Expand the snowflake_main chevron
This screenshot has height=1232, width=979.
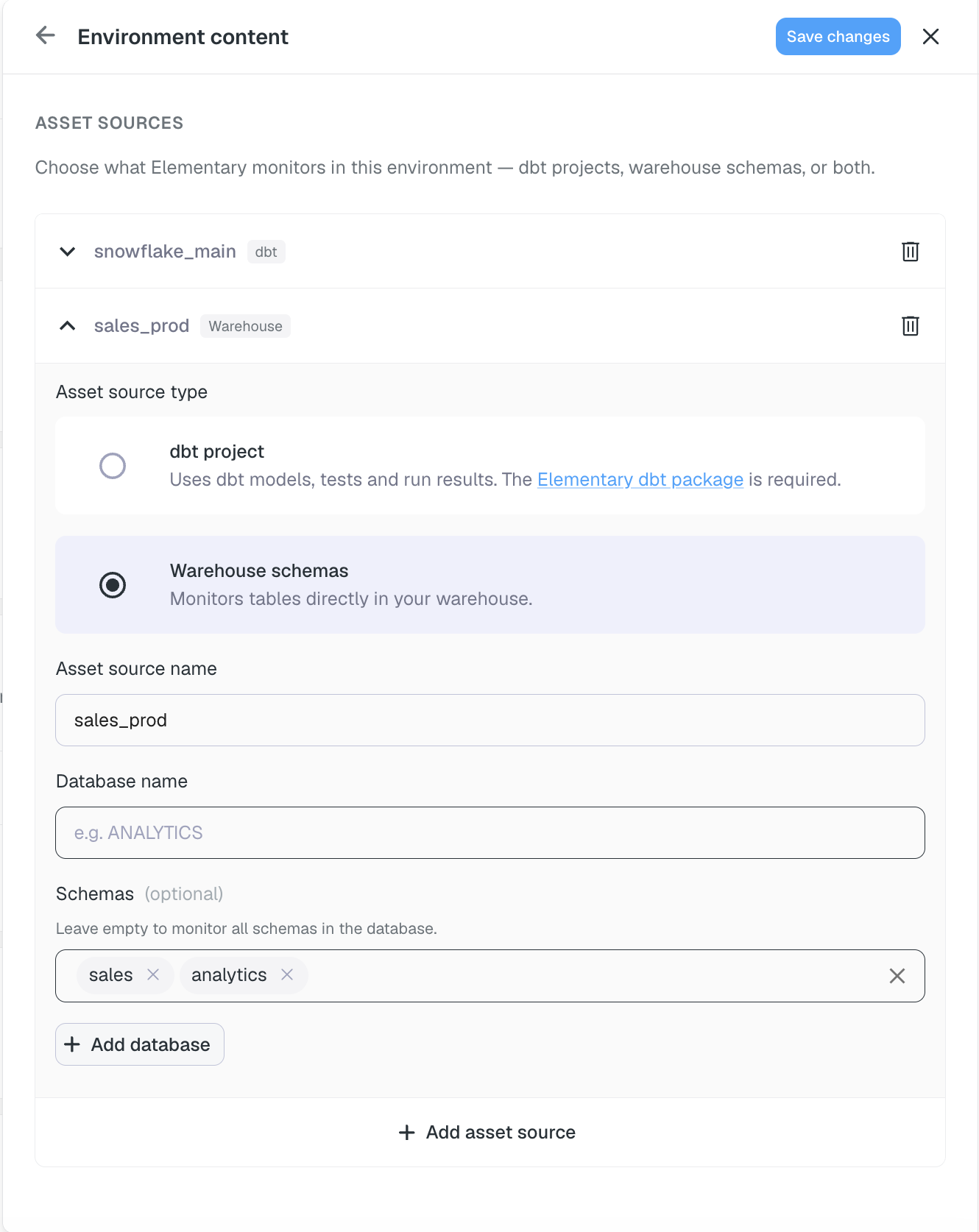[x=67, y=252]
